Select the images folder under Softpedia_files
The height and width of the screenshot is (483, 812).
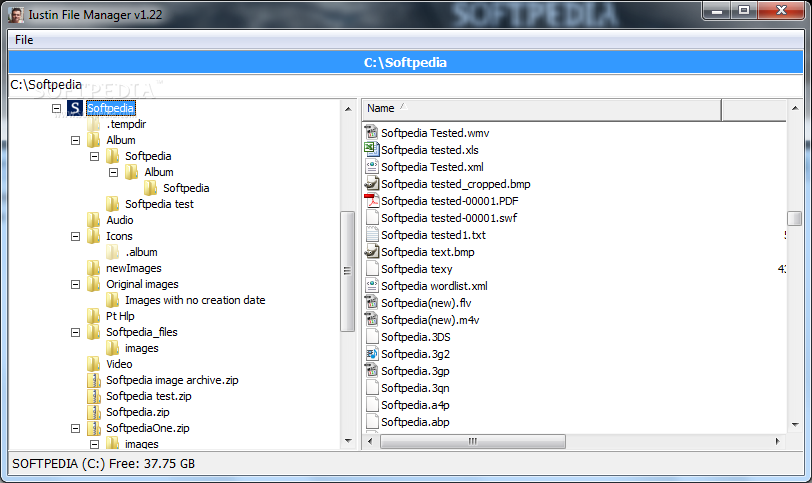141,348
